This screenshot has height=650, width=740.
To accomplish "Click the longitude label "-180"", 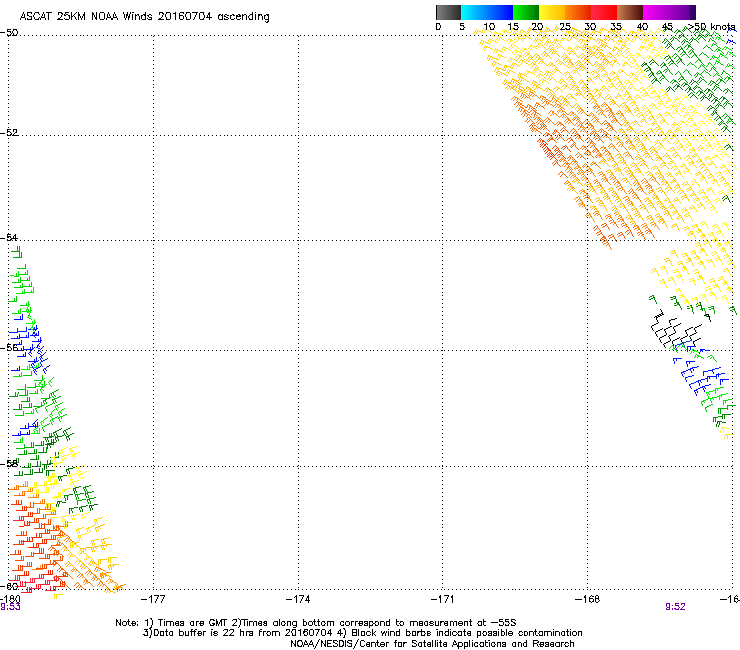I will click(x=10, y=599).
